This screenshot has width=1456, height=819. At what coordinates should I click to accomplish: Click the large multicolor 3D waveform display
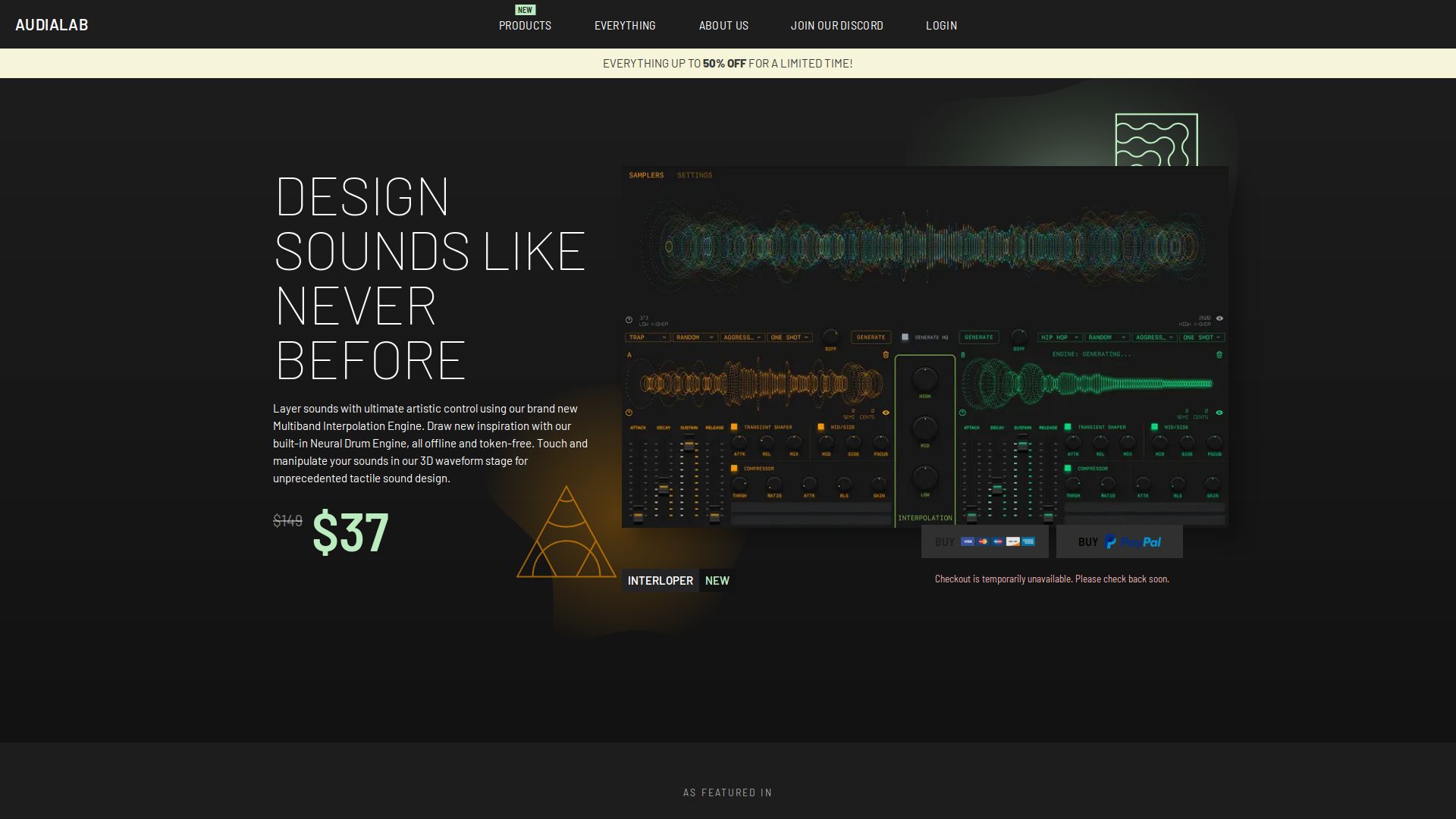pyautogui.click(x=924, y=246)
